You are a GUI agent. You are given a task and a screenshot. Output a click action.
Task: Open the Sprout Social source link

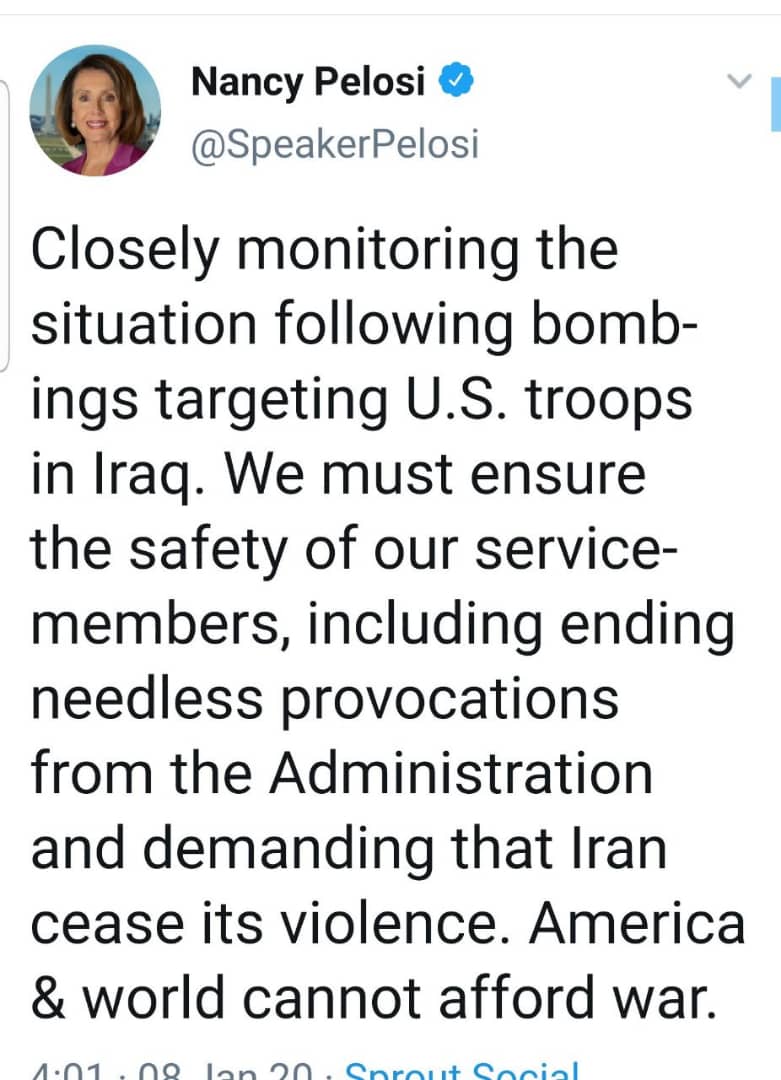click(461, 1070)
